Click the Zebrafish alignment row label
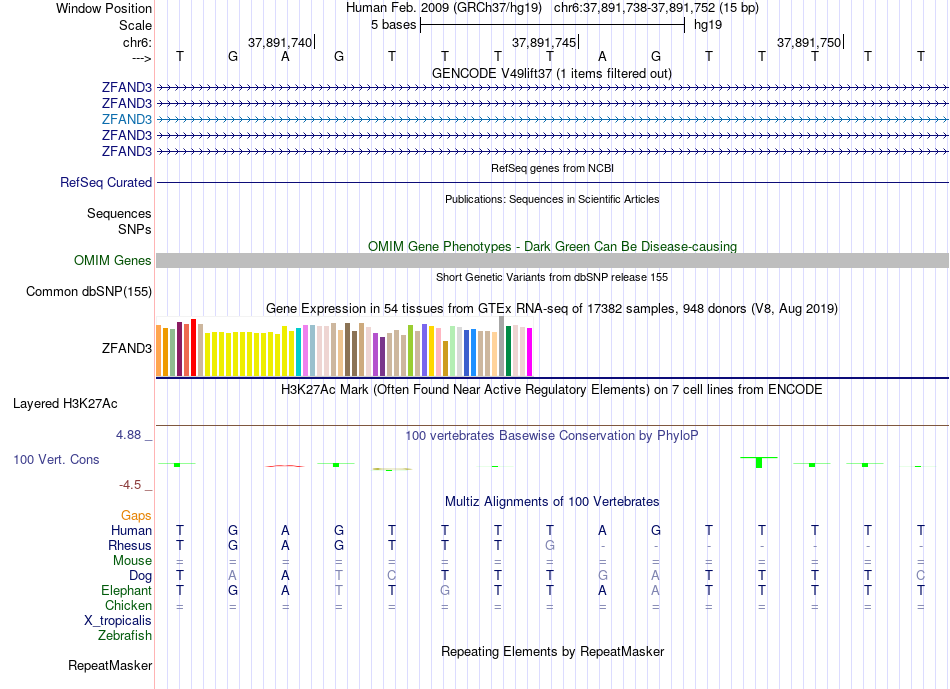 click(125, 636)
